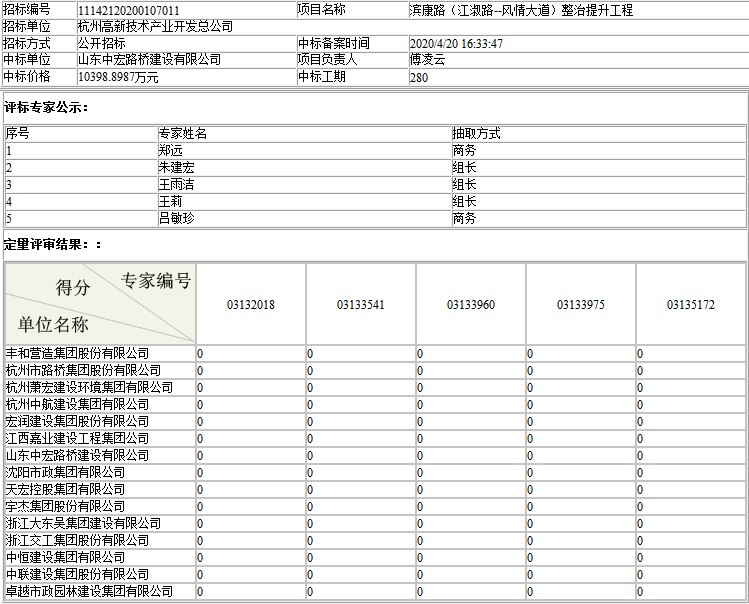
Task: Select company 中联建设集团股份有限公司
Action: 77,574
